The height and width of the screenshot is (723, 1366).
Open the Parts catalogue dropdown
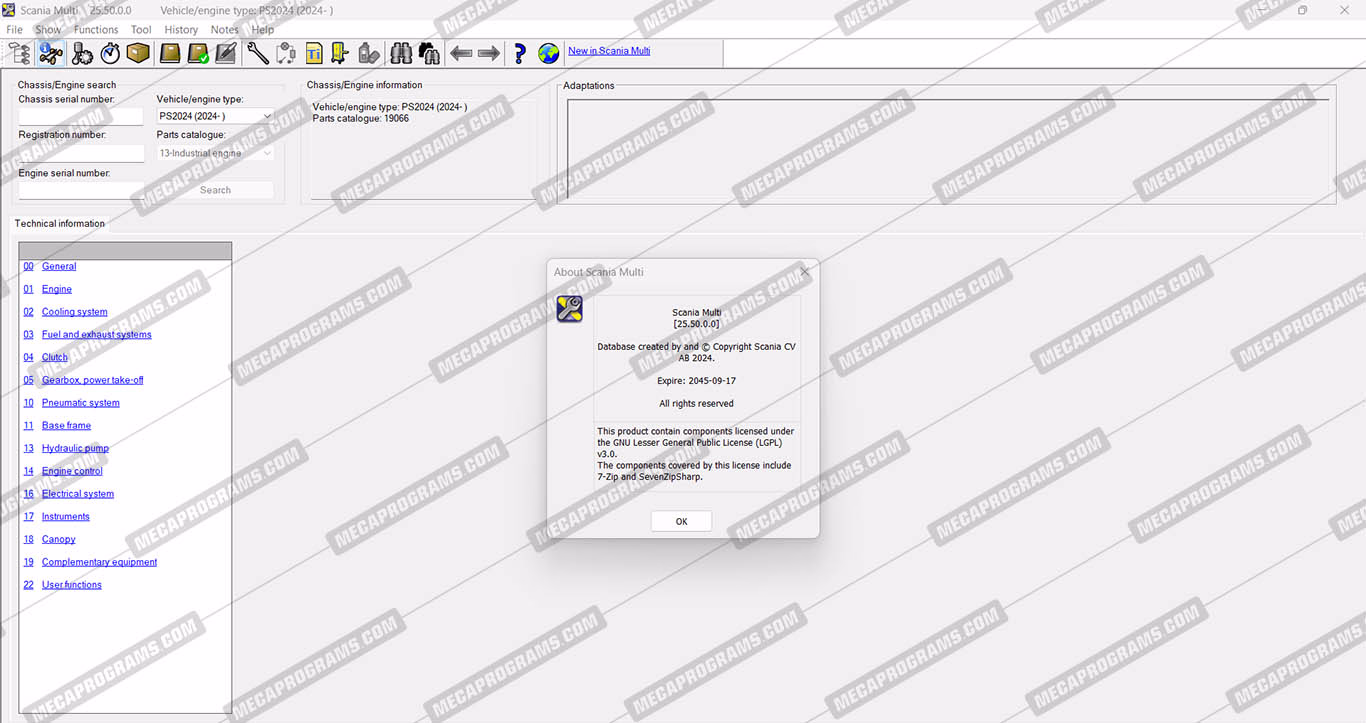[x=215, y=153]
